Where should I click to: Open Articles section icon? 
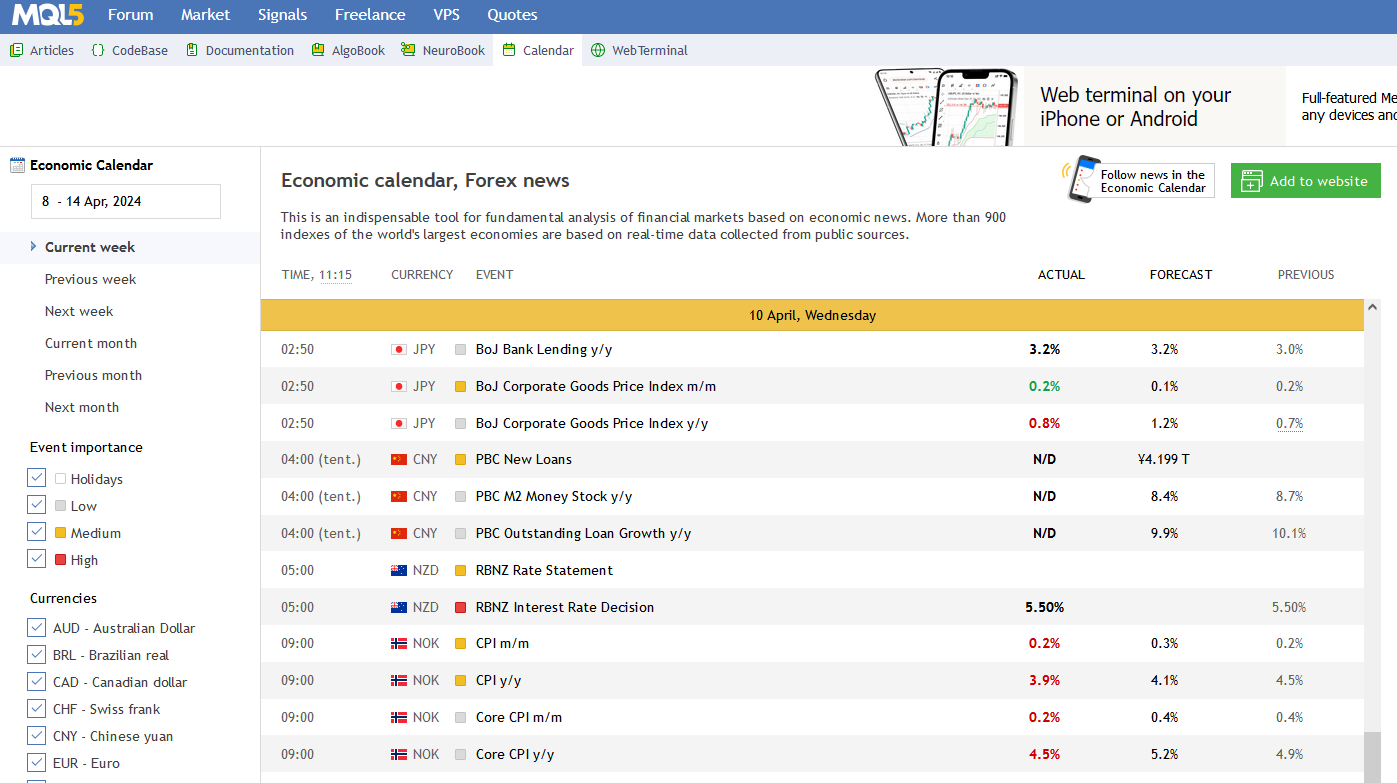[16, 50]
